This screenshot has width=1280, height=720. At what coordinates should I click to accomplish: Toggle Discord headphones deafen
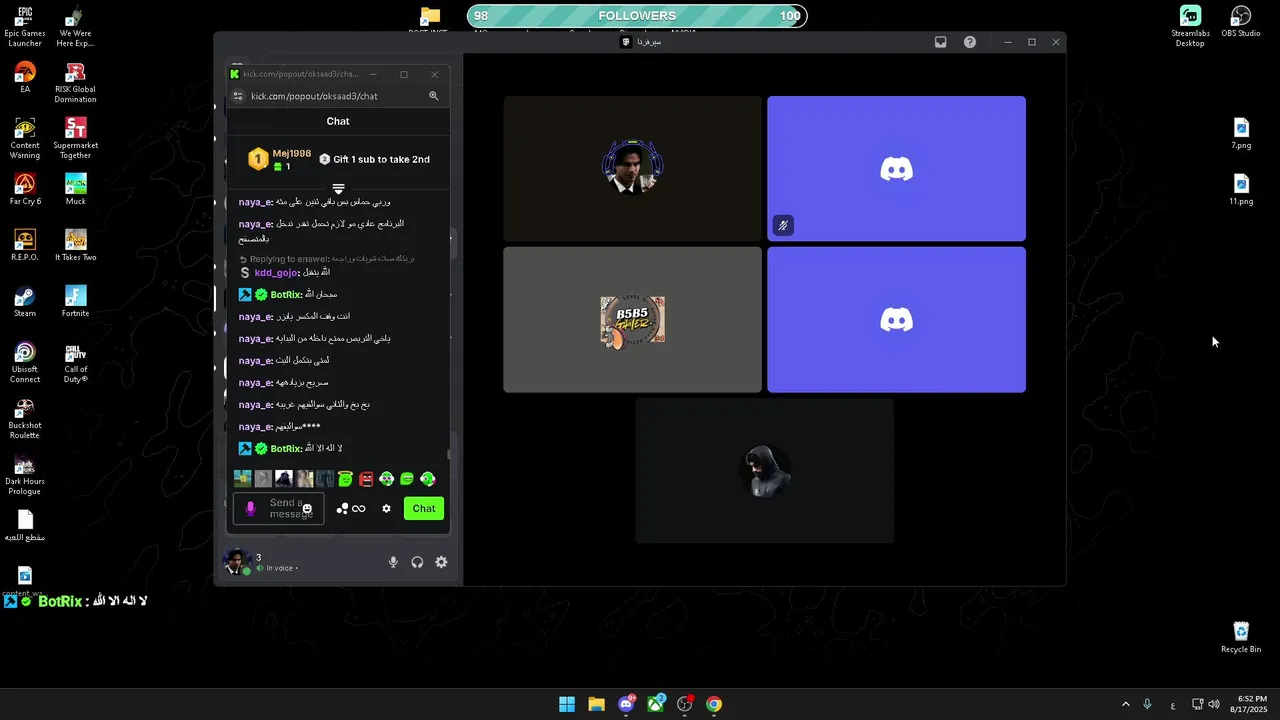pos(417,562)
